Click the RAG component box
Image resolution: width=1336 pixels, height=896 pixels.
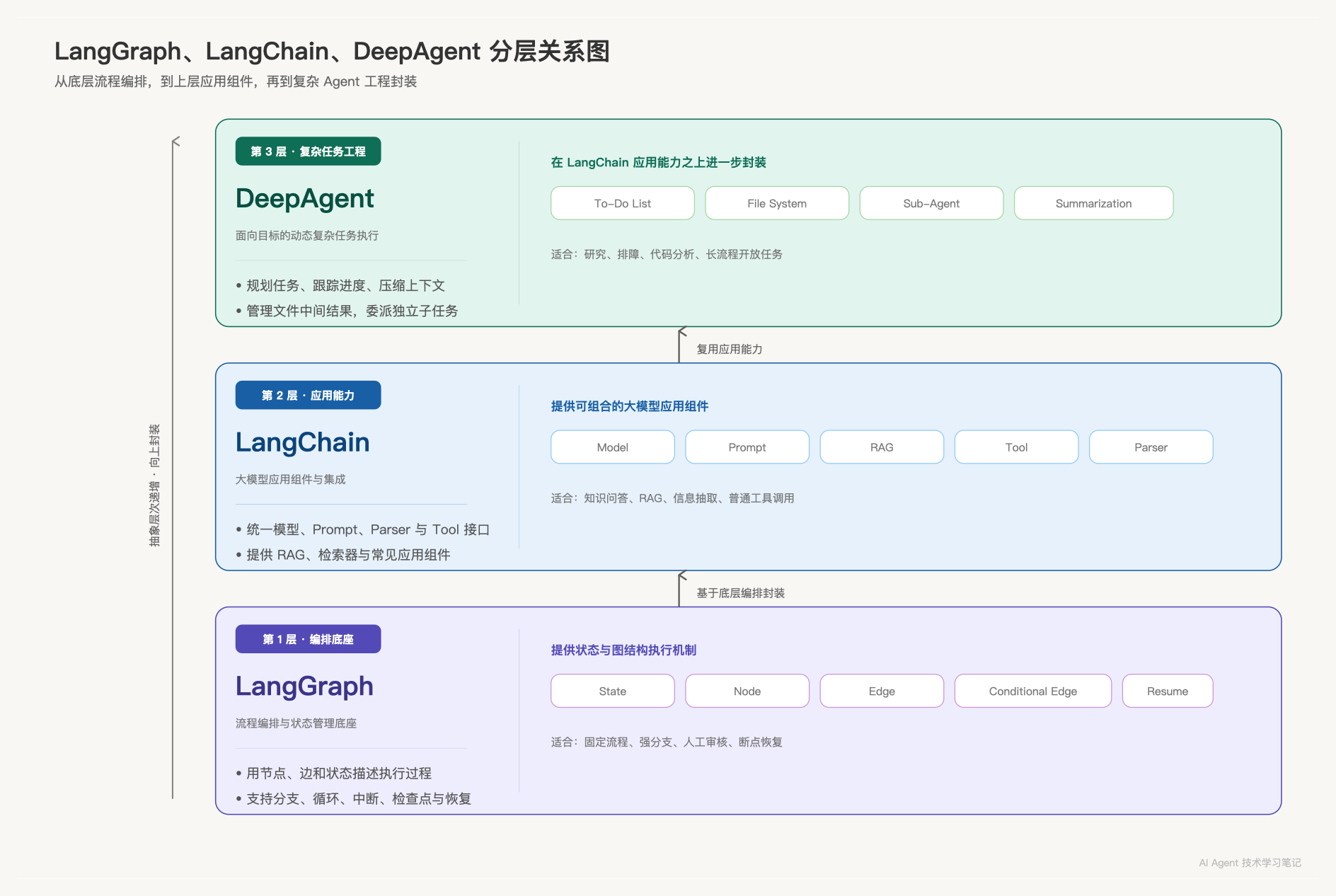point(882,447)
